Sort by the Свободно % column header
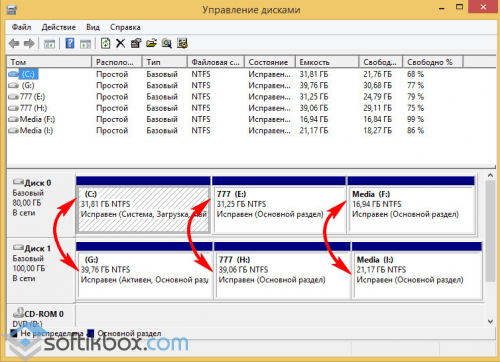 click(x=433, y=62)
